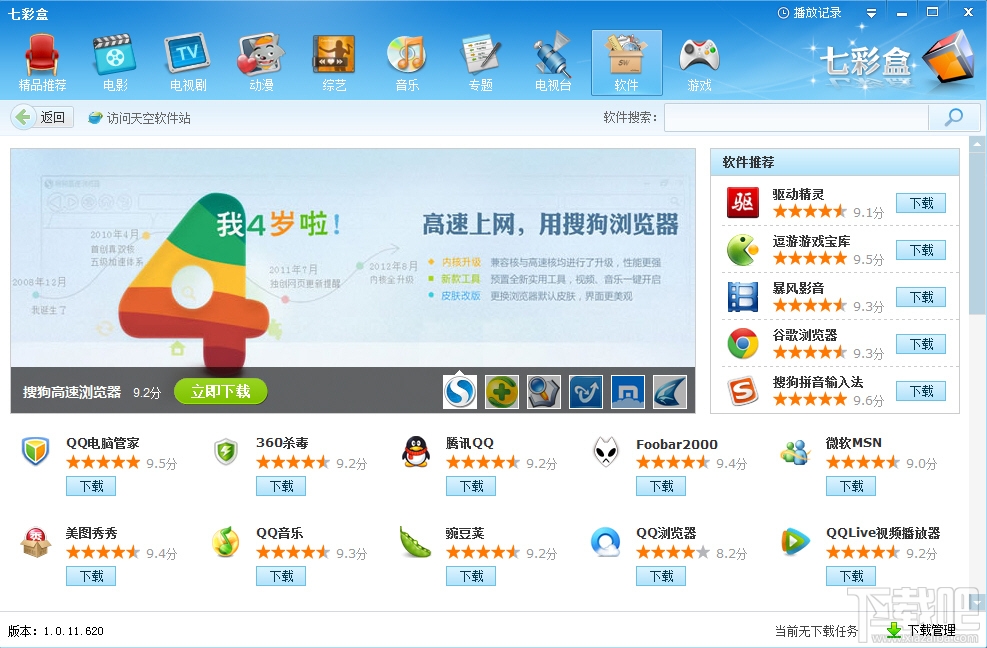The image size is (987, 648).
Task: Select the Maxthon banner thumbnail
Action: coord(628,392)
